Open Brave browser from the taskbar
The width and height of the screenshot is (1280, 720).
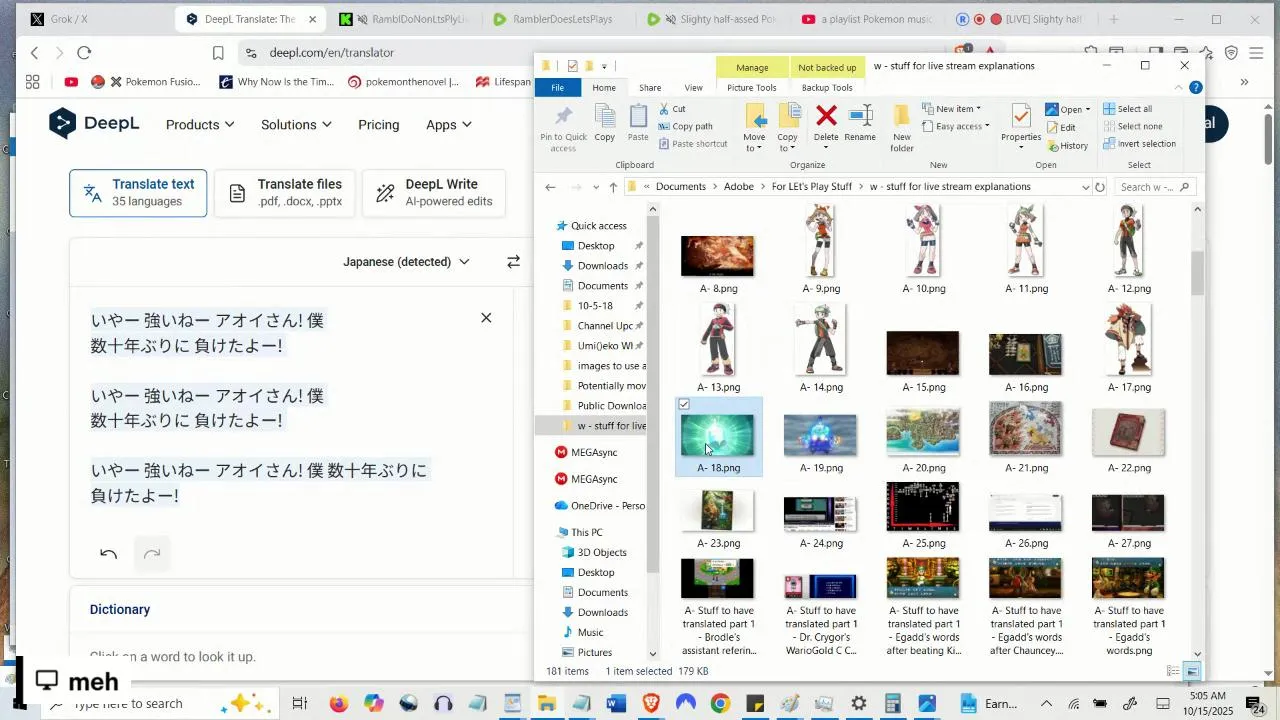(651, 704)
